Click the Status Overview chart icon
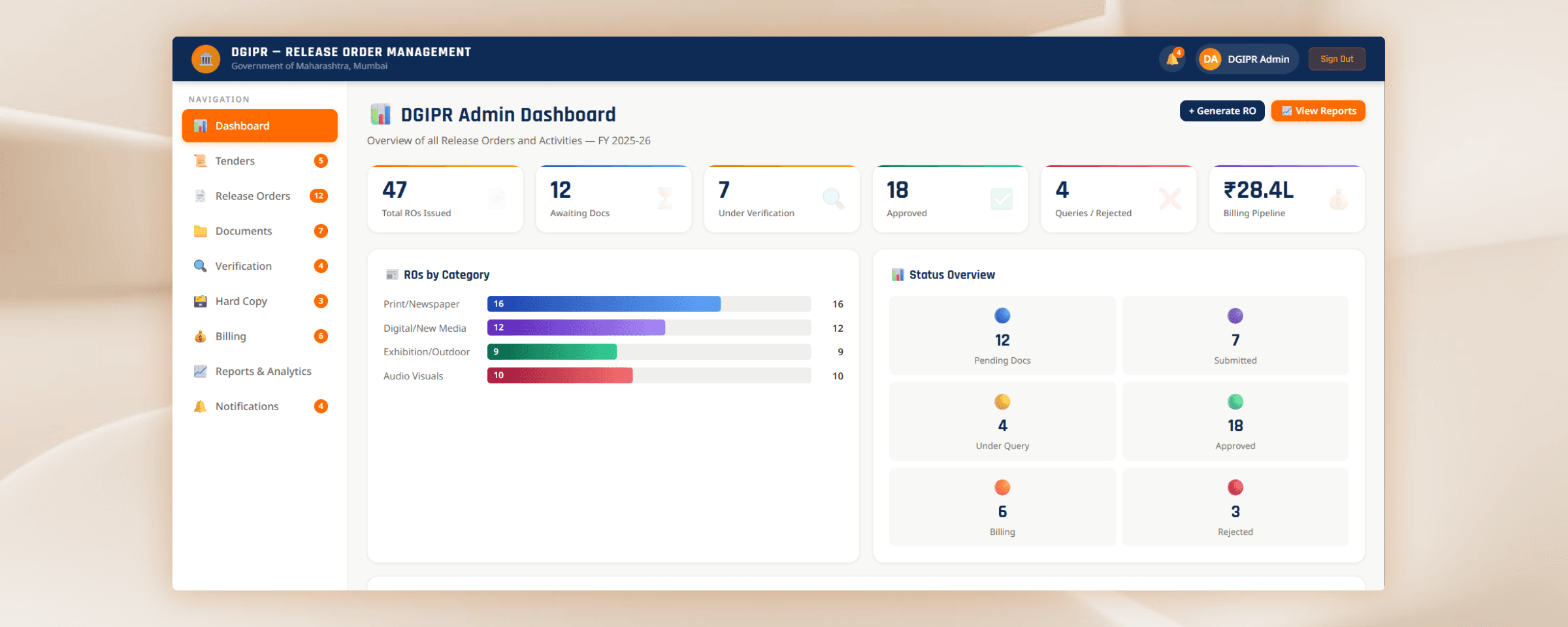Viewport: 1568px width, 627px height. point(898,275)
